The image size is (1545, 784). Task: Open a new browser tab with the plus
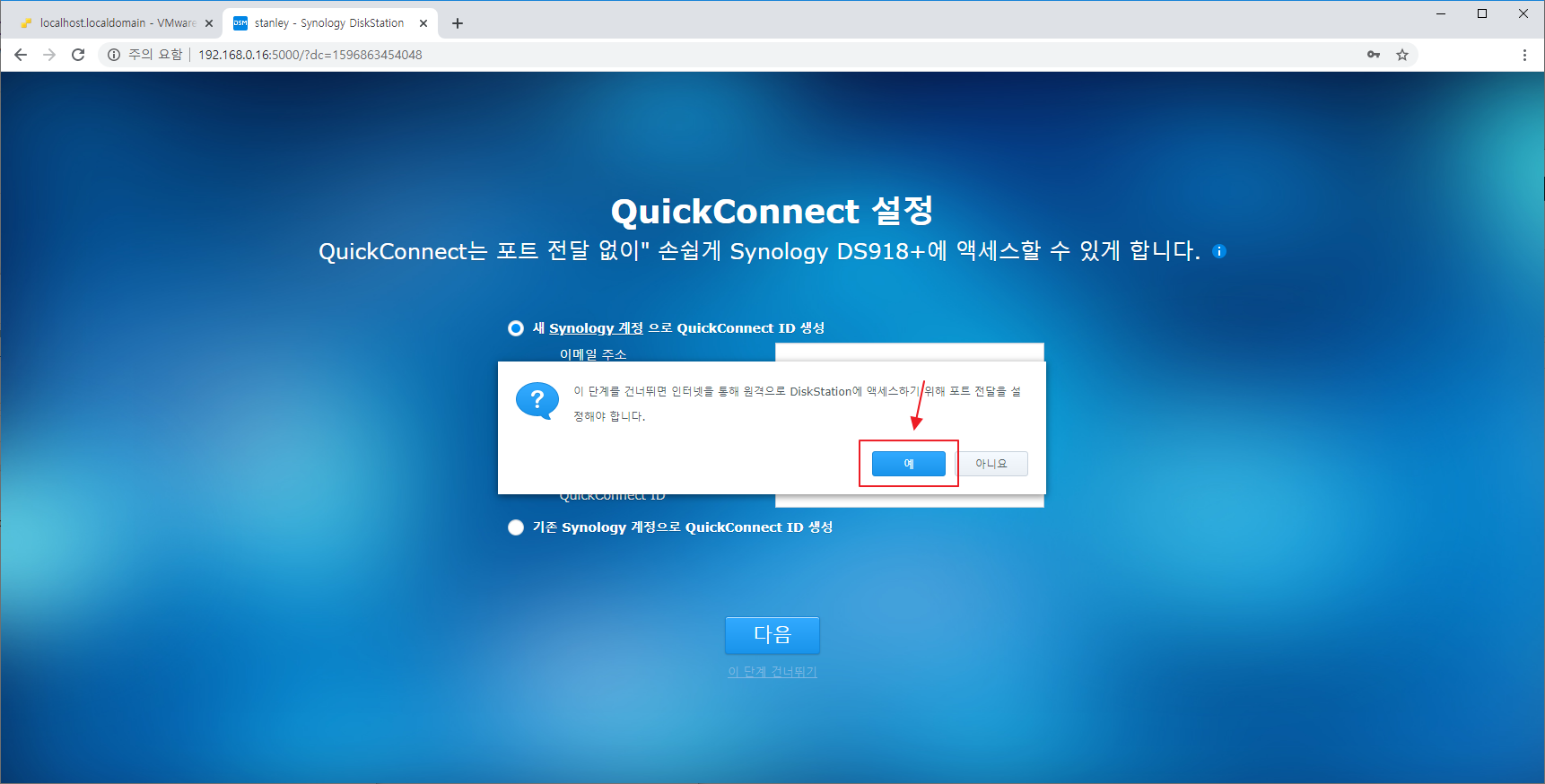[458, 23]
